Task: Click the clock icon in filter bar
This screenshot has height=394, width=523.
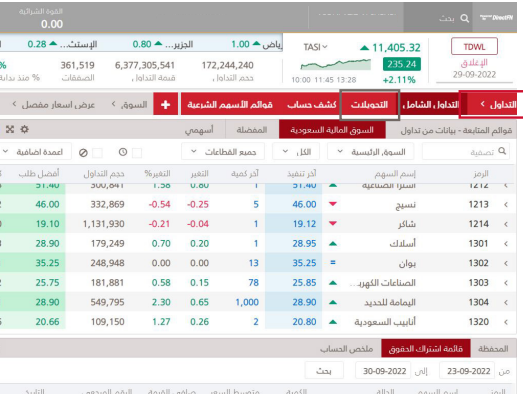Action: [x=123, y=152]
